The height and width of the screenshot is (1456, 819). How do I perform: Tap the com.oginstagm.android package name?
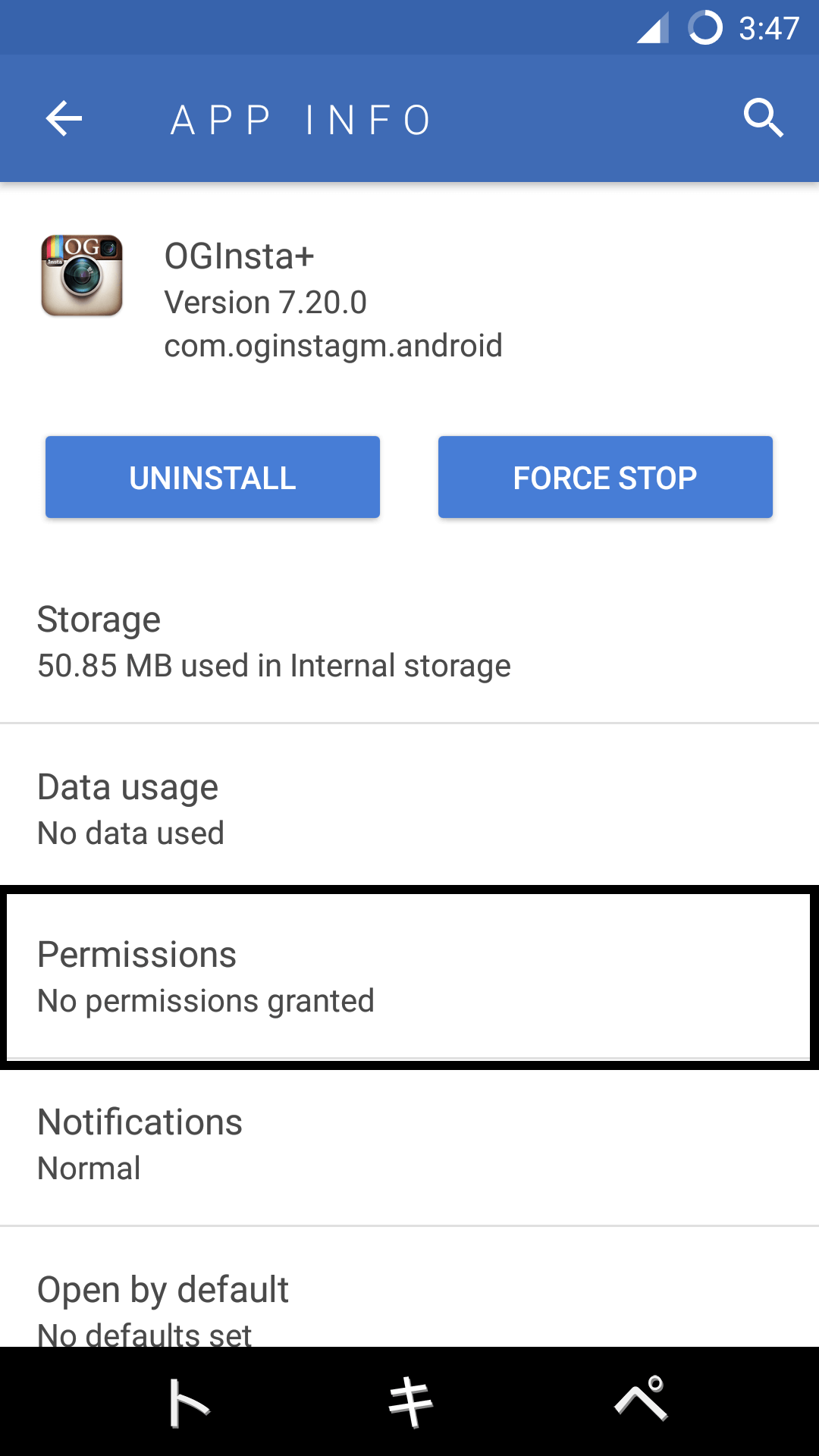click(x=333, y=346)
